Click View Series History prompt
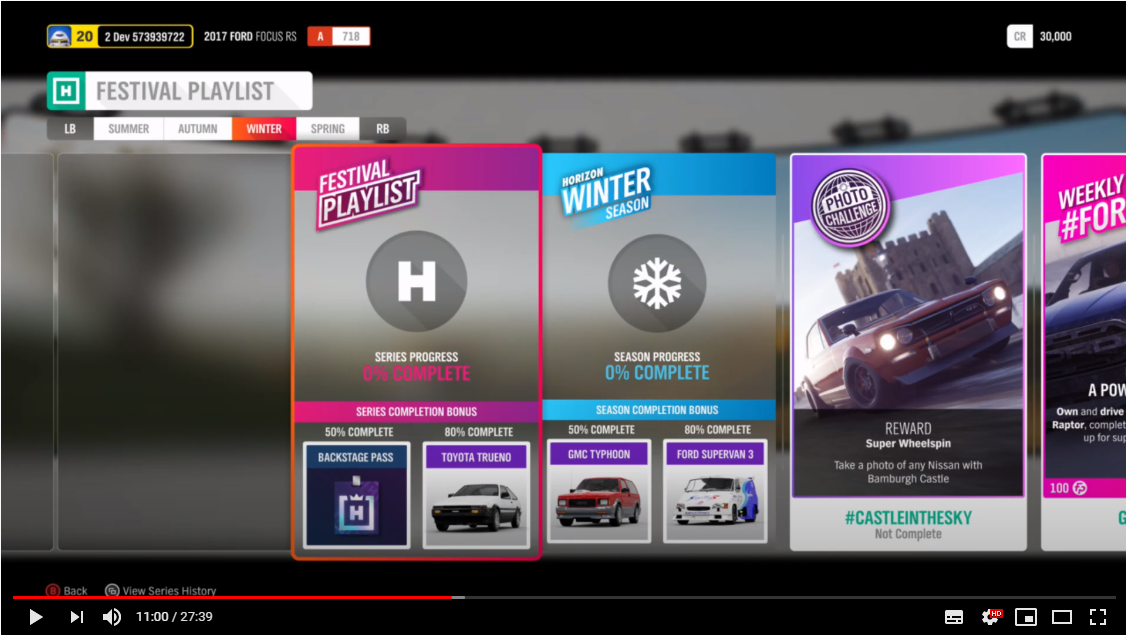1126x635 pixels. [160, 590]
